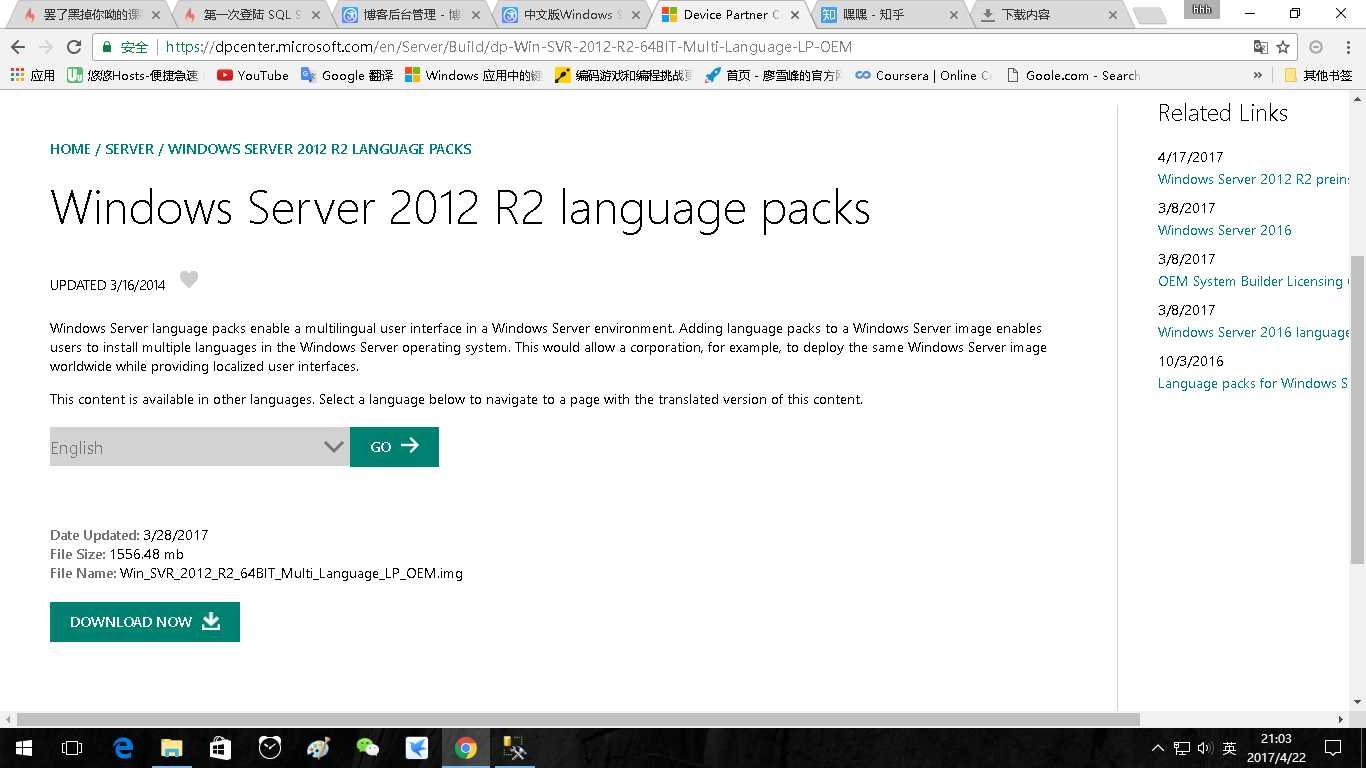Open Paint palette app on taskbar
The image size is (1366, 768).
pyautogui.click(x=318, y=748)
